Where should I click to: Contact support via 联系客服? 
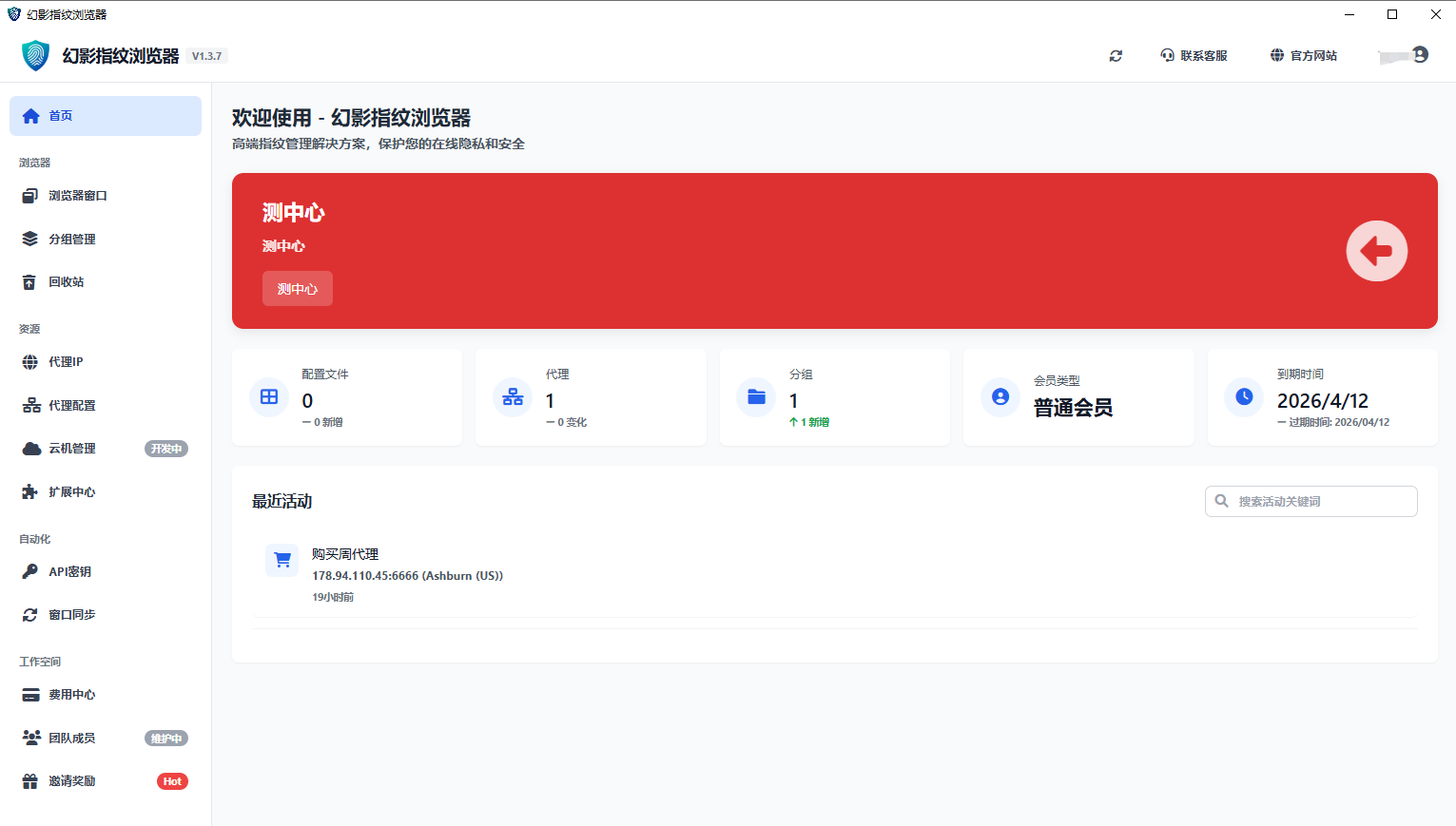click(x=1193, y=55)
